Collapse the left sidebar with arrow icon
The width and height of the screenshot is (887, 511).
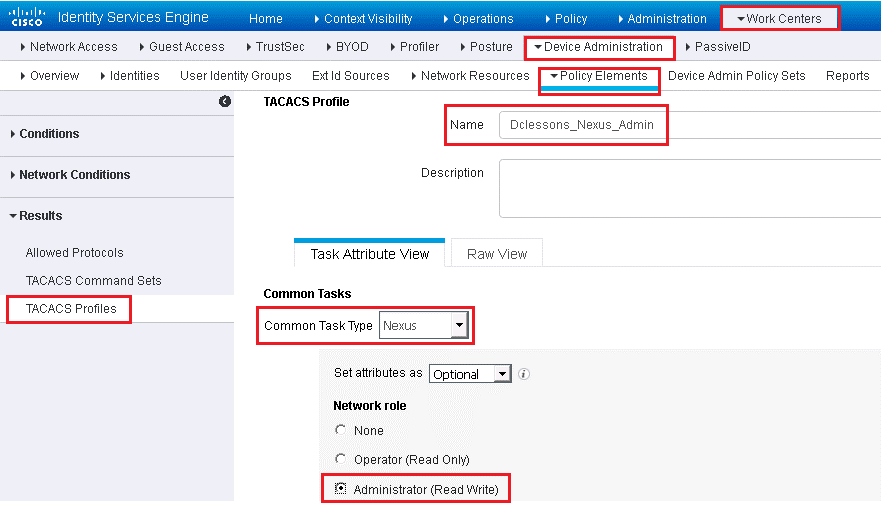[x=225, y=101]
